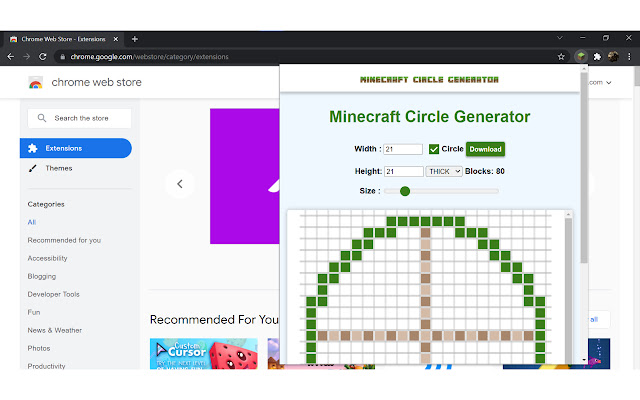This screenshot has width=640, height=400.
Task: Click the Chrome Web Store tab
Action: point(64,39)
